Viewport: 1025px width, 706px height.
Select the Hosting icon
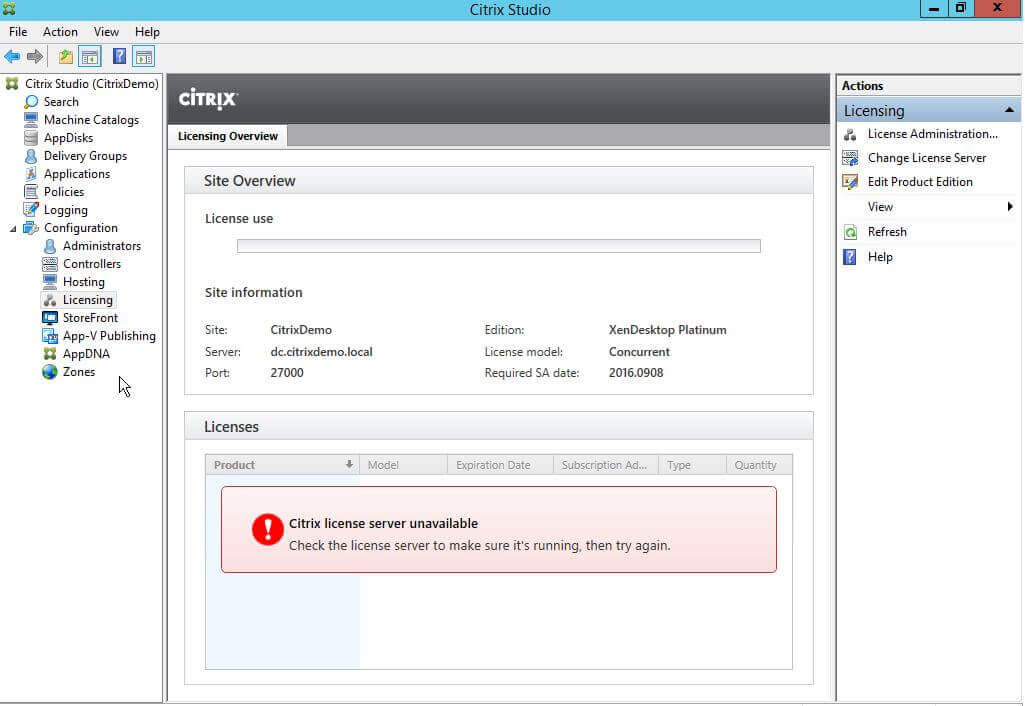point(50,282)
